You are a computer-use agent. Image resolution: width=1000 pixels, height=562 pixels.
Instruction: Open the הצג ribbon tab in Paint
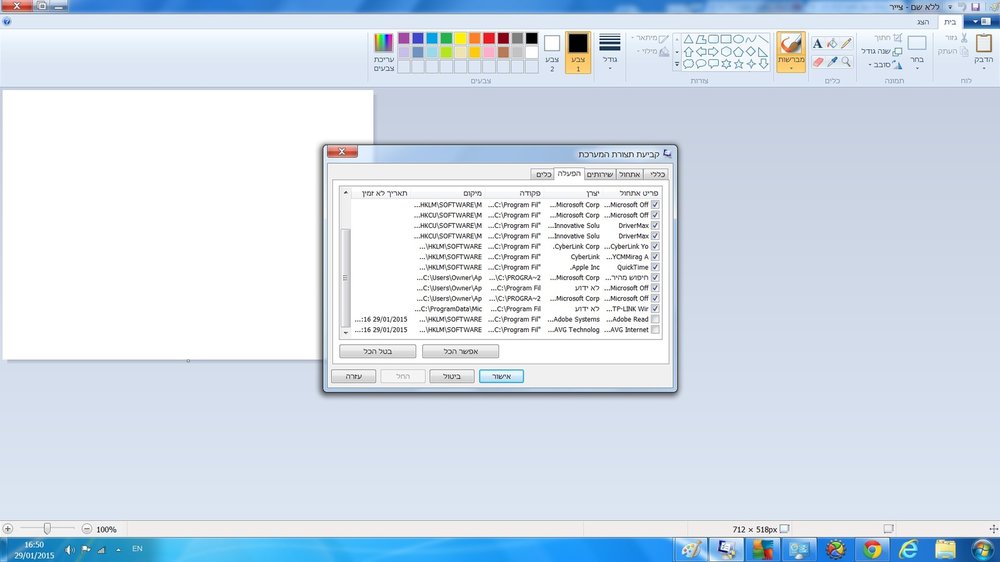point(923,22)
